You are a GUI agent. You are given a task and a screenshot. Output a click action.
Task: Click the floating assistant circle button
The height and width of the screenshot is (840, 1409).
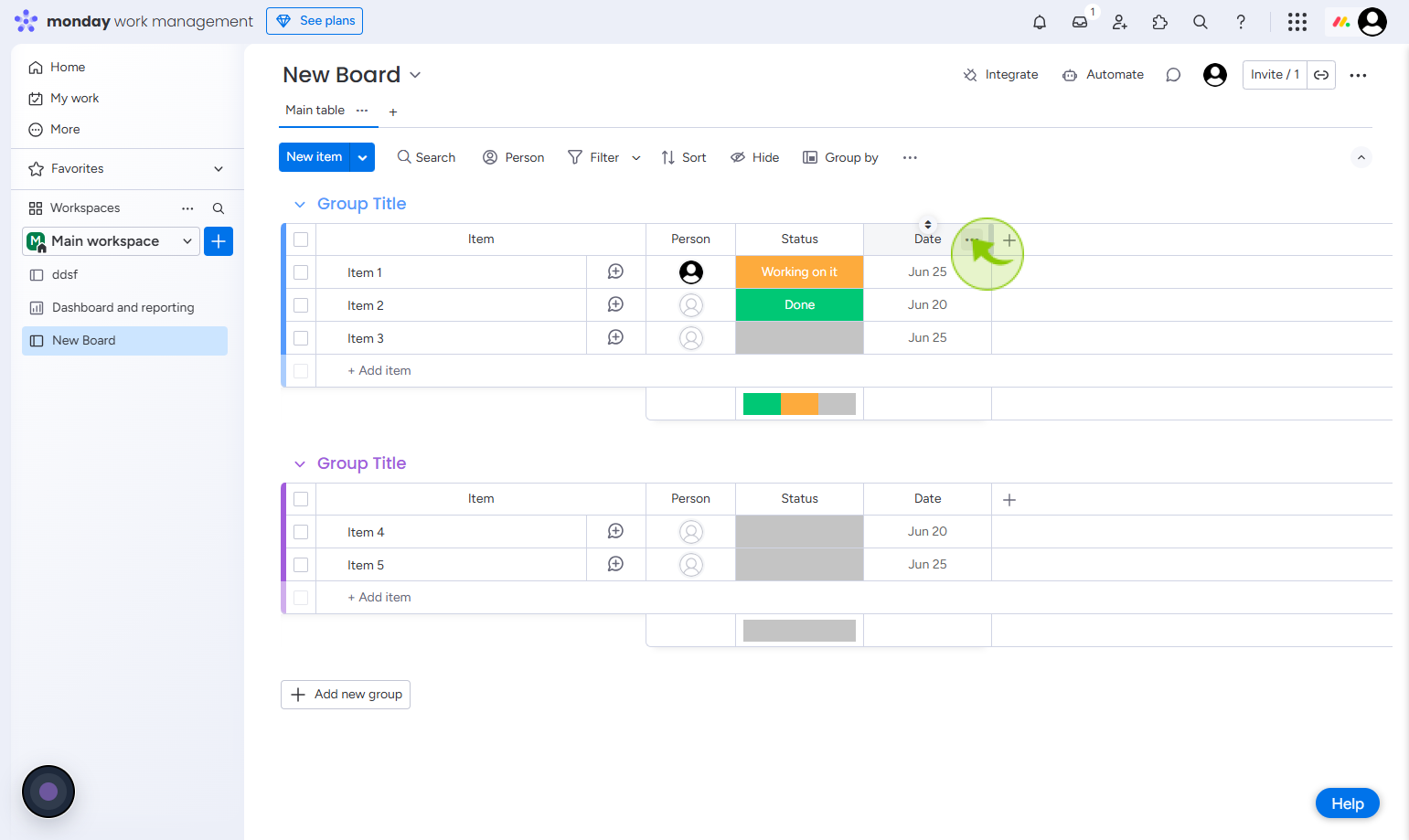[48, 792]
